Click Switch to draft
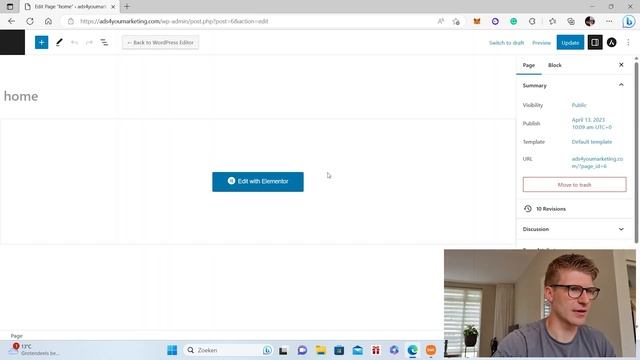640x360 pixels. (507, 42)
